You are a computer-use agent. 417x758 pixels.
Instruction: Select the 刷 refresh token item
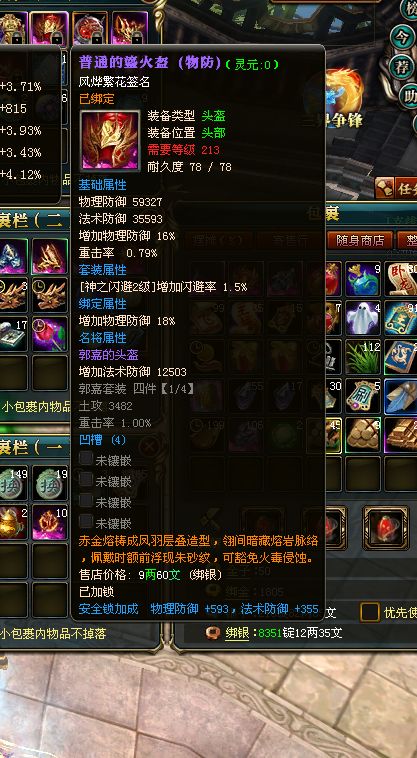click(x=363, y=396)
